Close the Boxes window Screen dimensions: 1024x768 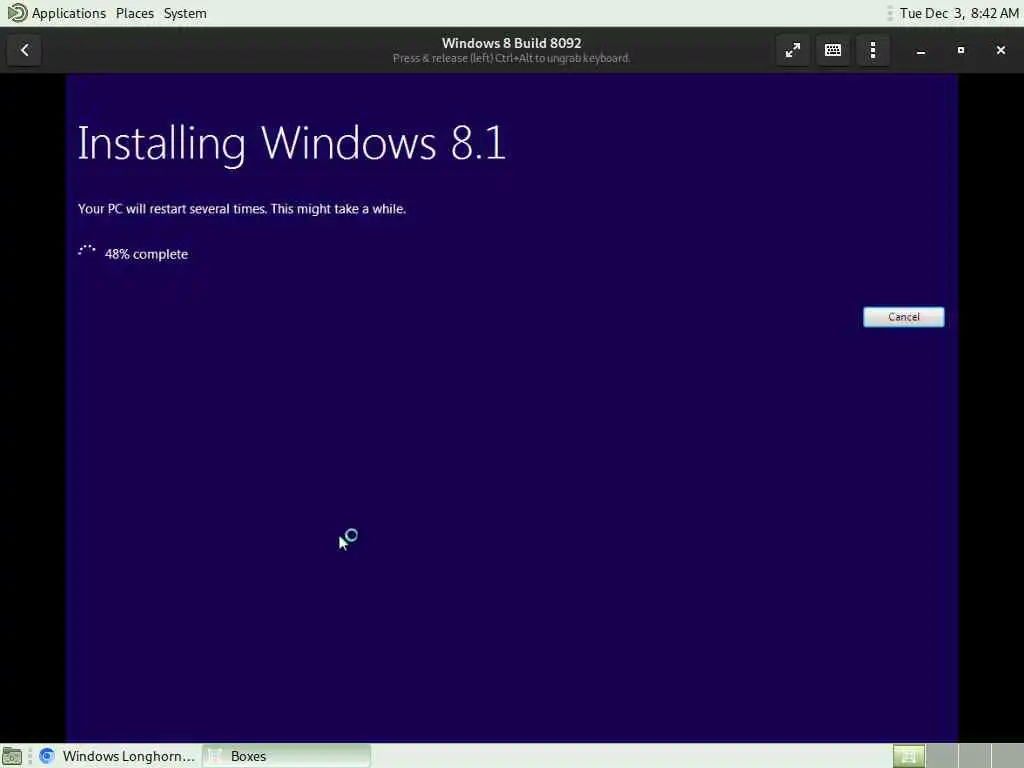click(1000, 50)
